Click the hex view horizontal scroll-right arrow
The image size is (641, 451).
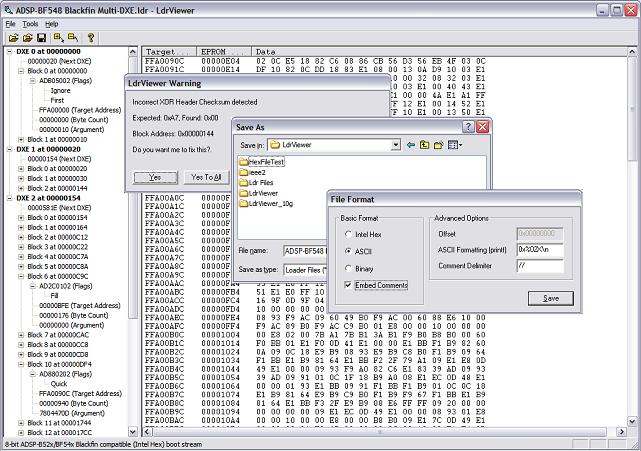point(621,432)
